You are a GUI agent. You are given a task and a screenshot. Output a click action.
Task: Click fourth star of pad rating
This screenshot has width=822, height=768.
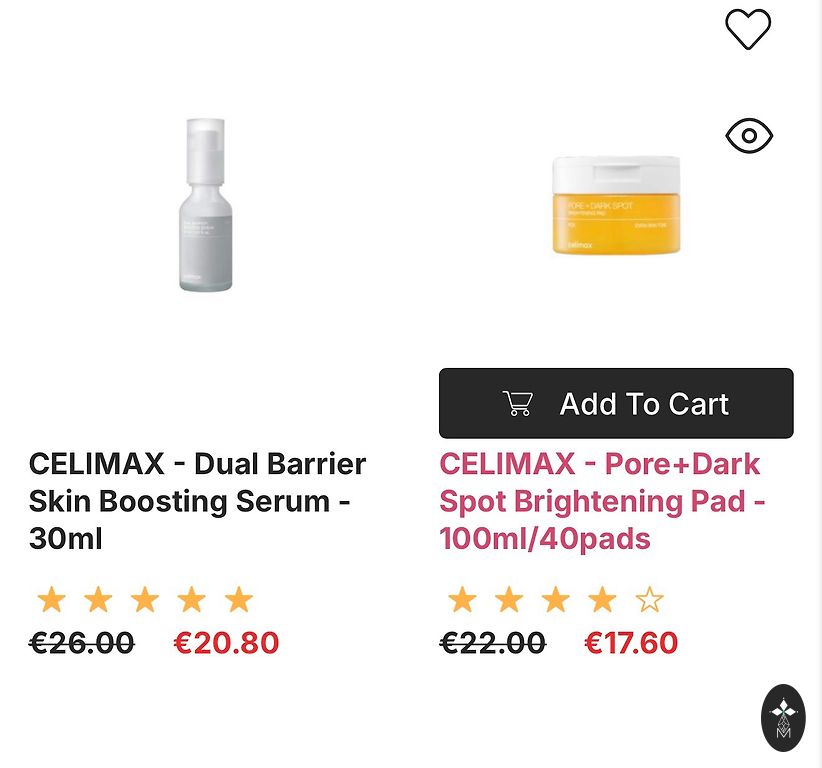602,600
